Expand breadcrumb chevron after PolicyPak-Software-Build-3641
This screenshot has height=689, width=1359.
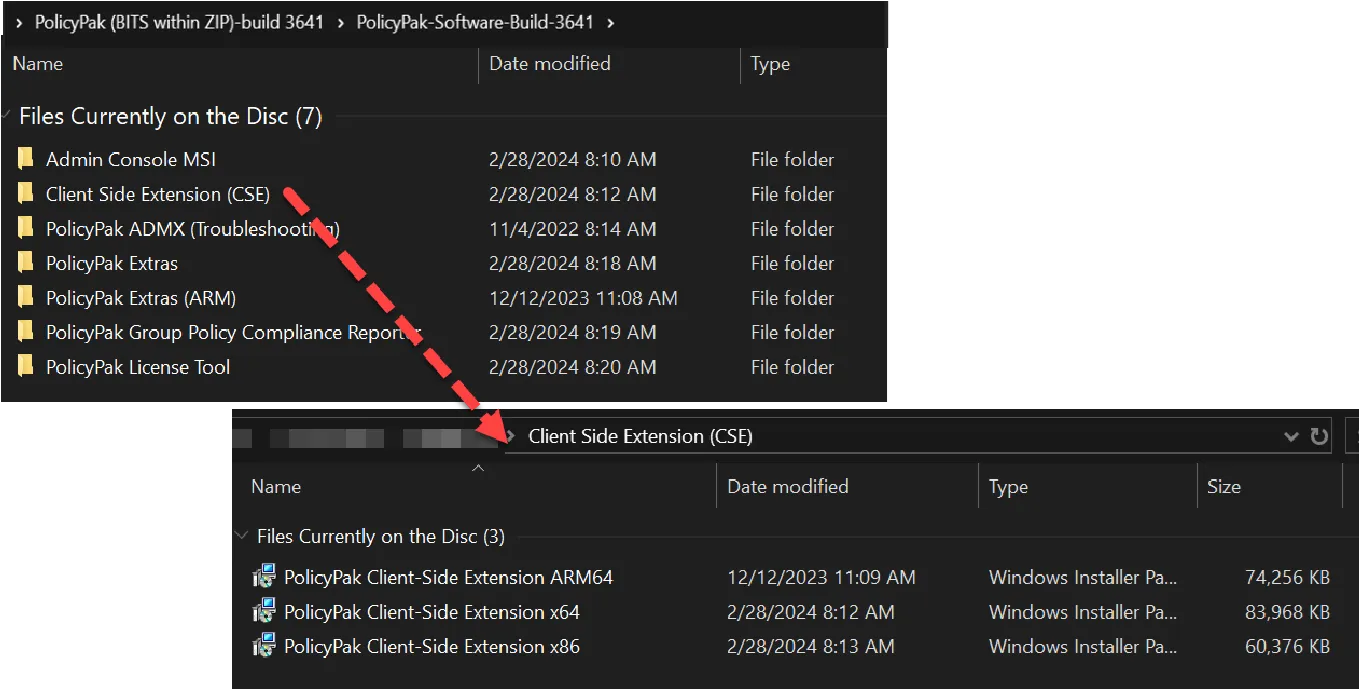(x=611, y=22)
